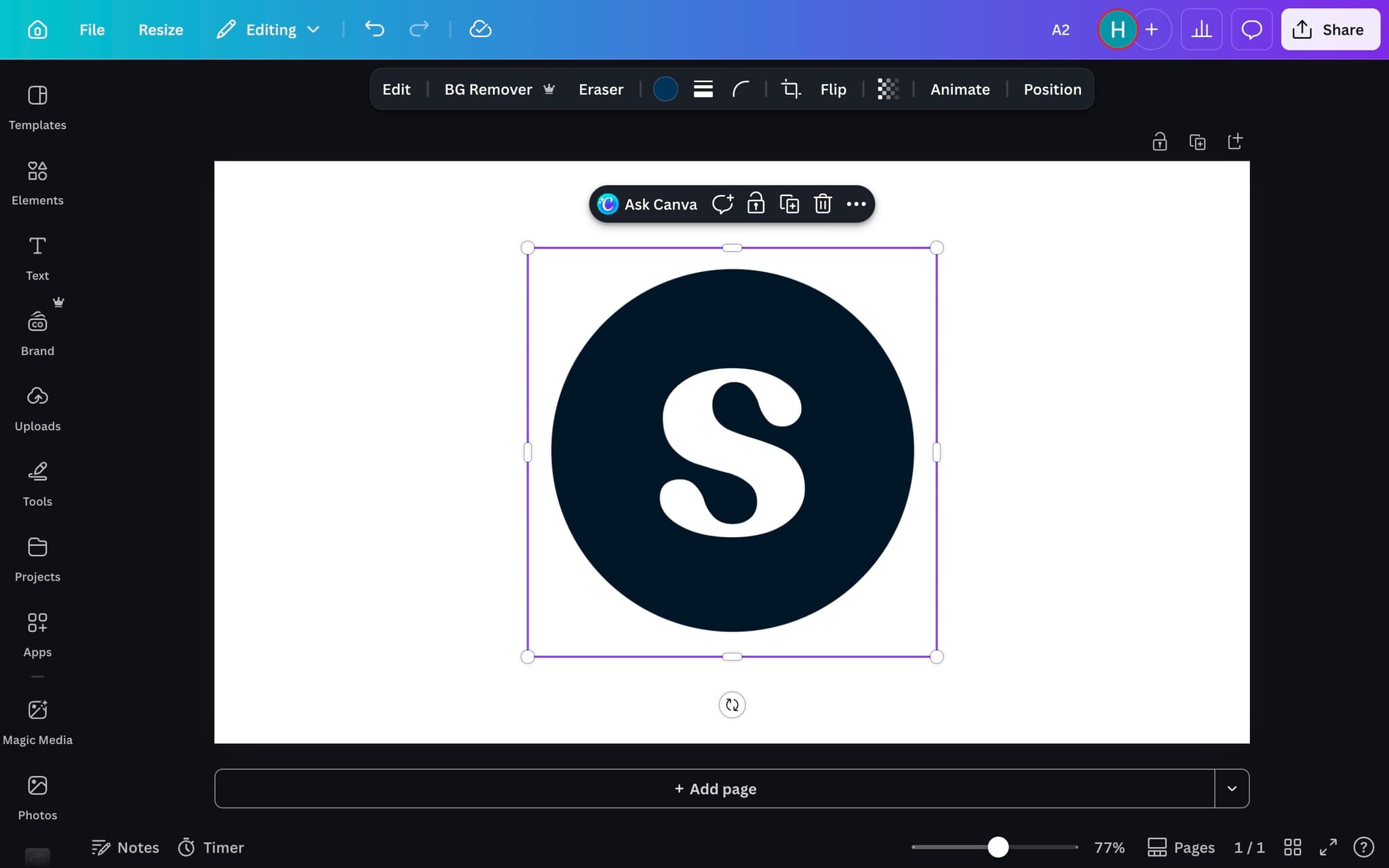Toggle the page lock above the canvas

pyautogui.click(x=1159, y=142)
